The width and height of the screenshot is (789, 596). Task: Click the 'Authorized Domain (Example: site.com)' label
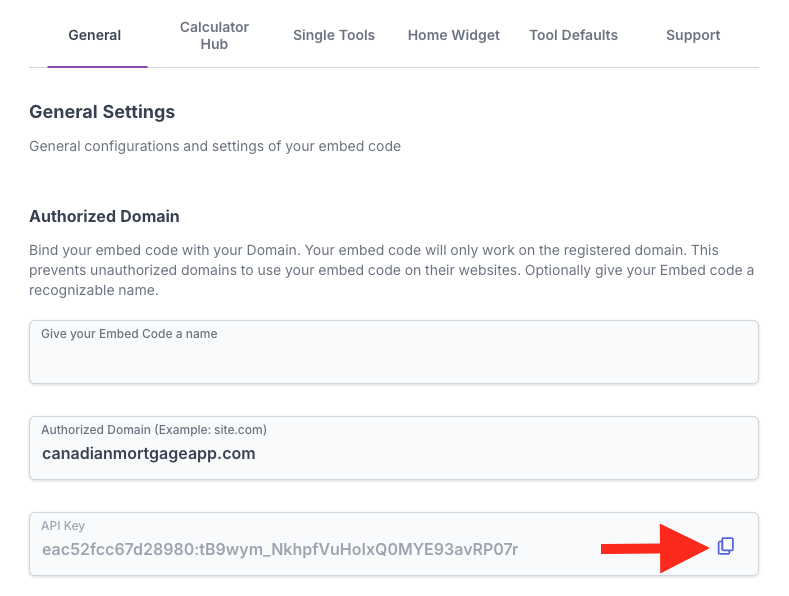(x=154, y=429)
